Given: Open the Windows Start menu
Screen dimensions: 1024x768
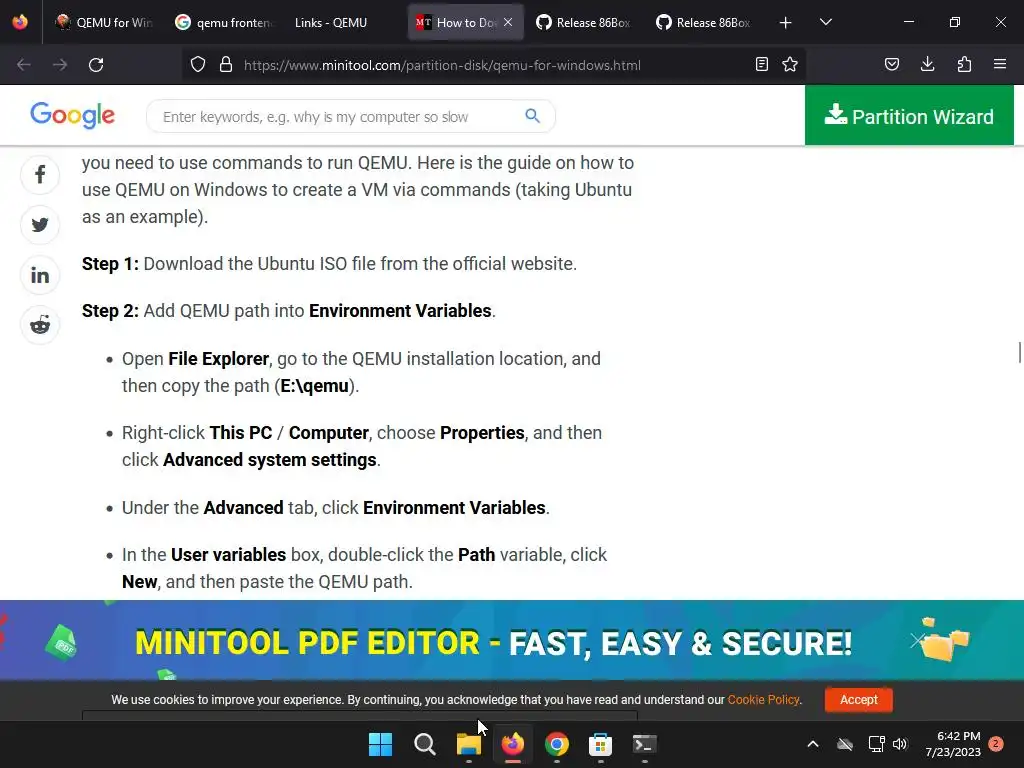Looking at the screenshot, I should [381, 744].
